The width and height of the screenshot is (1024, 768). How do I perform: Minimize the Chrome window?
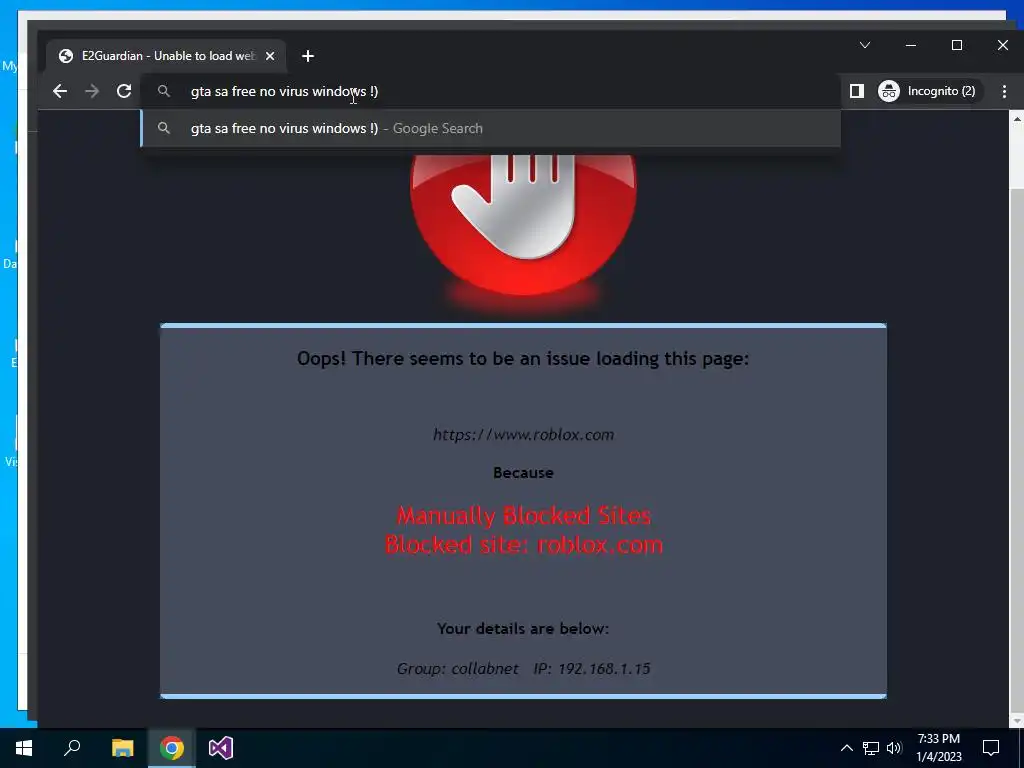point(910,45)
